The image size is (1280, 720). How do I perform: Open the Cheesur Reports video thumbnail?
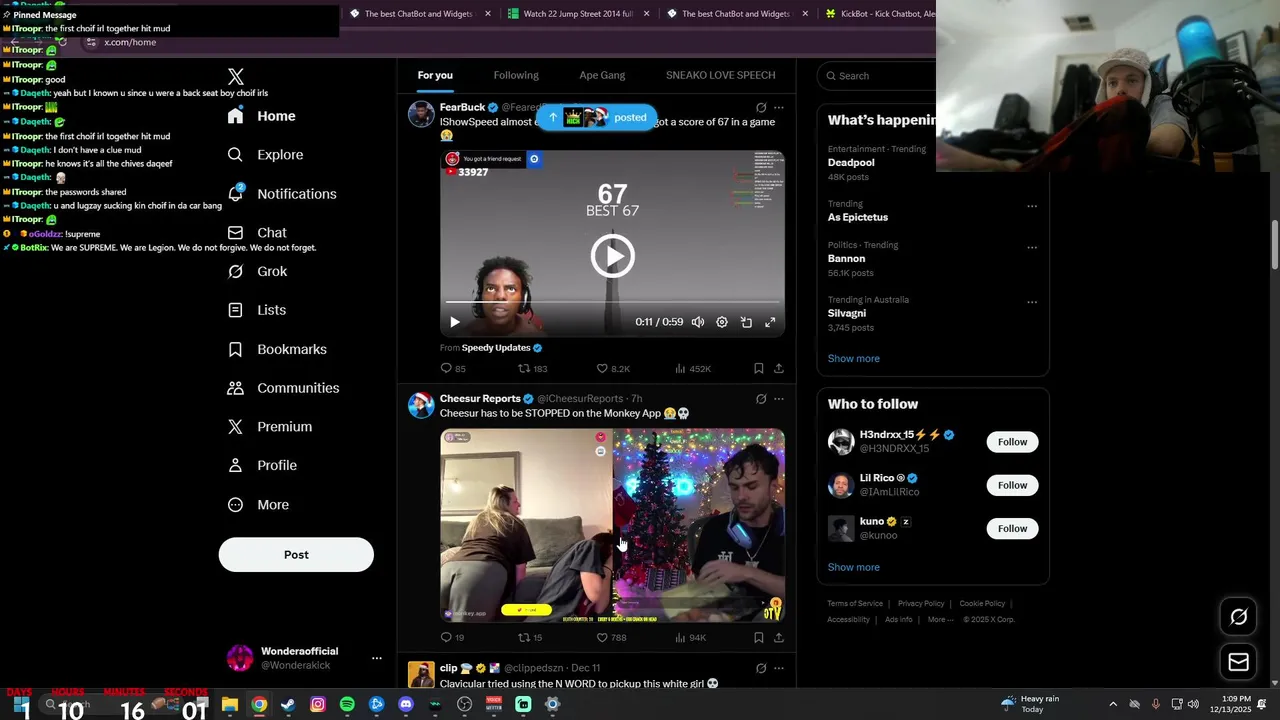612,526
